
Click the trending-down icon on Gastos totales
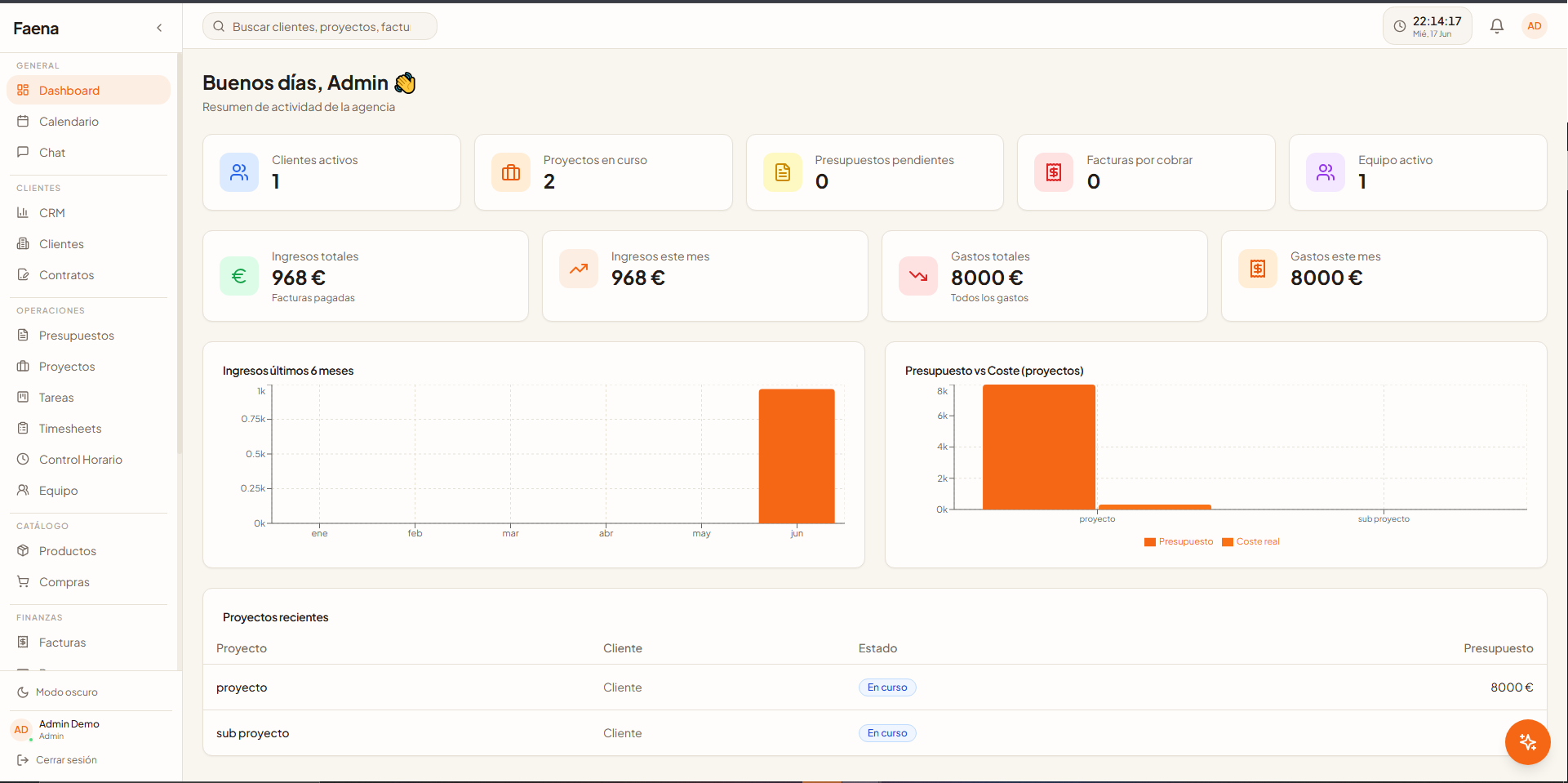pos(918,276)
